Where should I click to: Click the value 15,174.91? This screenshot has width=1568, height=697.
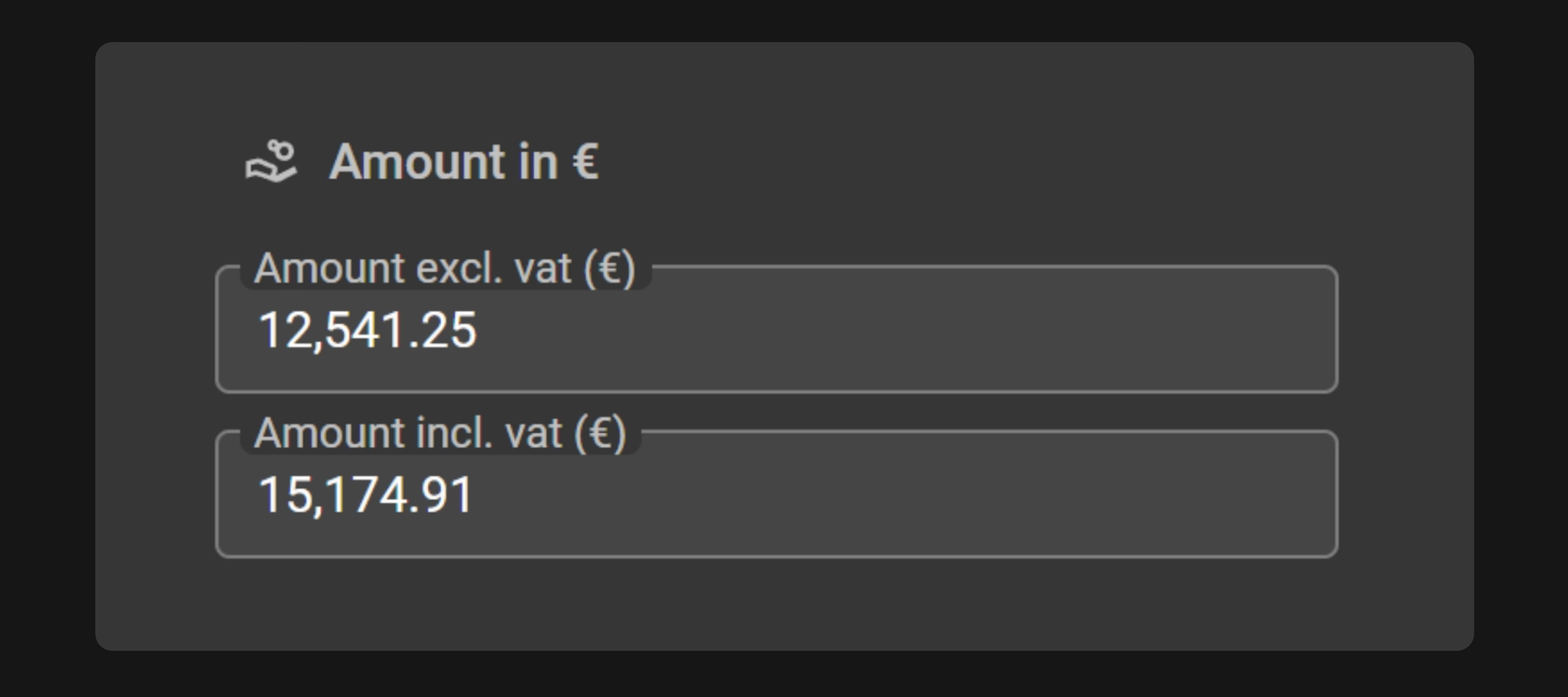pos(366,495)
